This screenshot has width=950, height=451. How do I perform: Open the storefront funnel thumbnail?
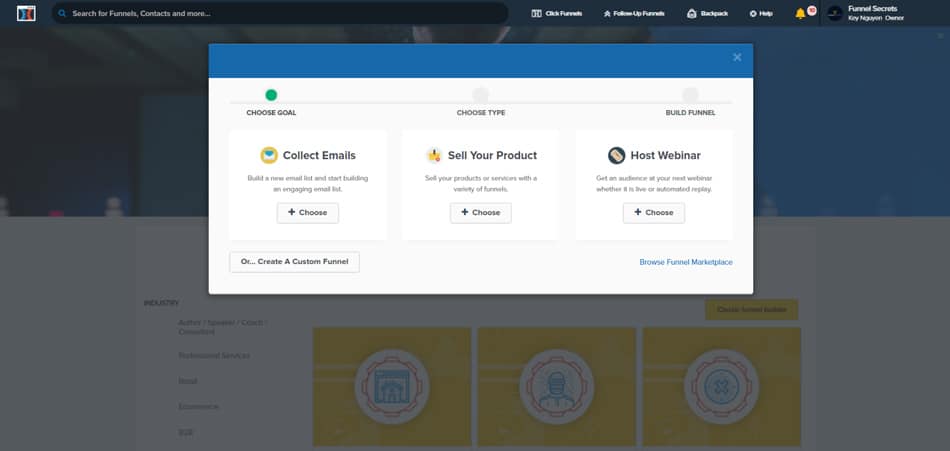tap(392, 387)
